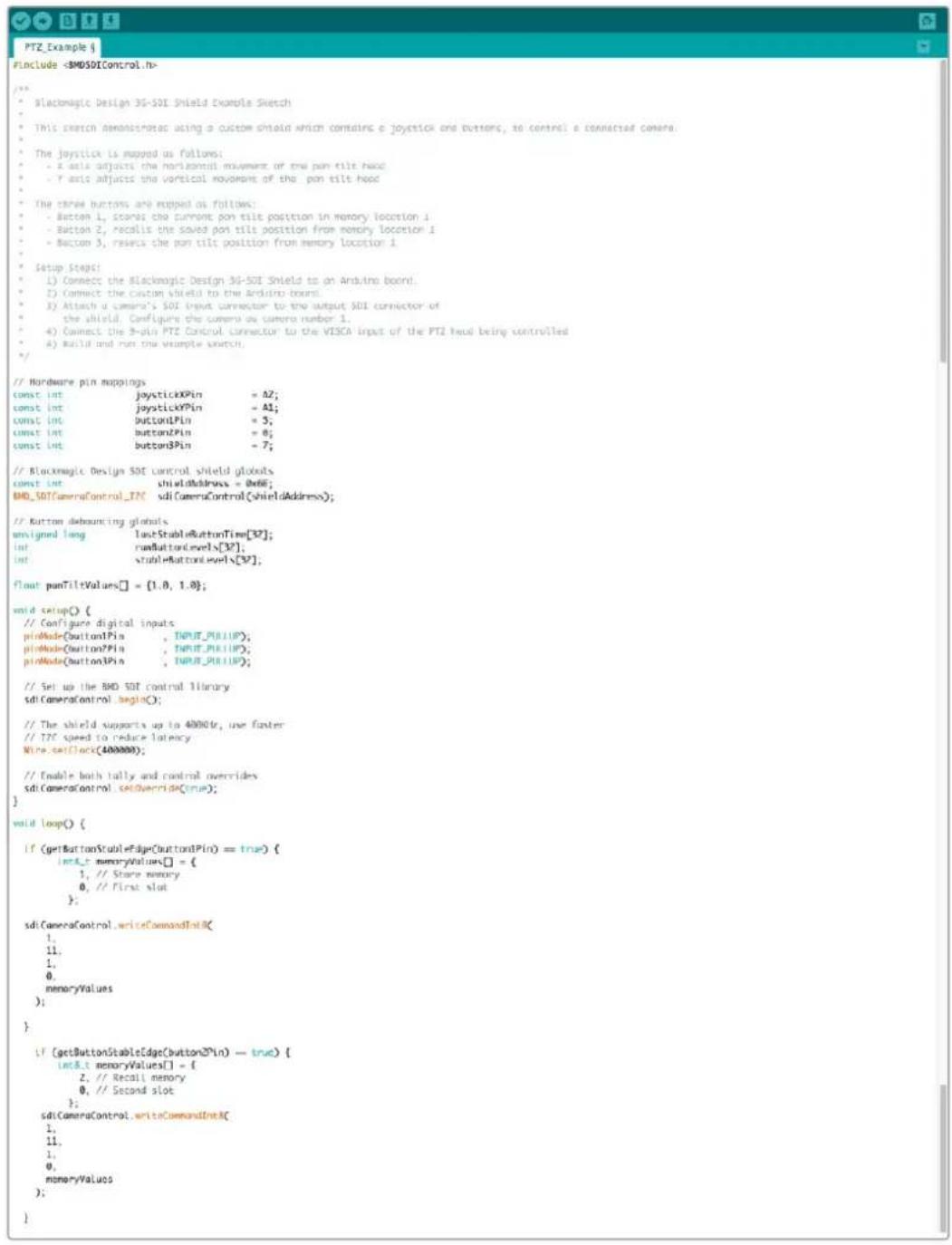Click the '// Second slot' comment
The width and height of the screenshot is (952, 1245).
pos(135,1090)
